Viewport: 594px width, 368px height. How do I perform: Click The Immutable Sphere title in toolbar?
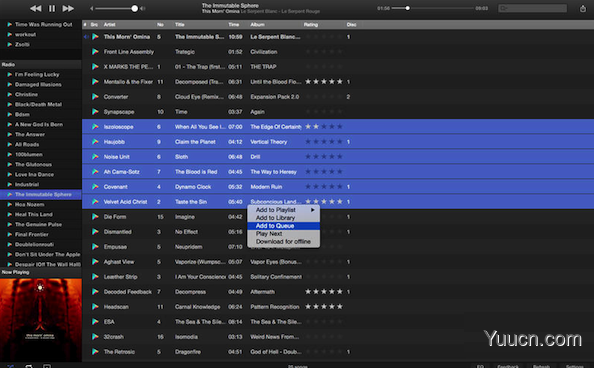230,5
